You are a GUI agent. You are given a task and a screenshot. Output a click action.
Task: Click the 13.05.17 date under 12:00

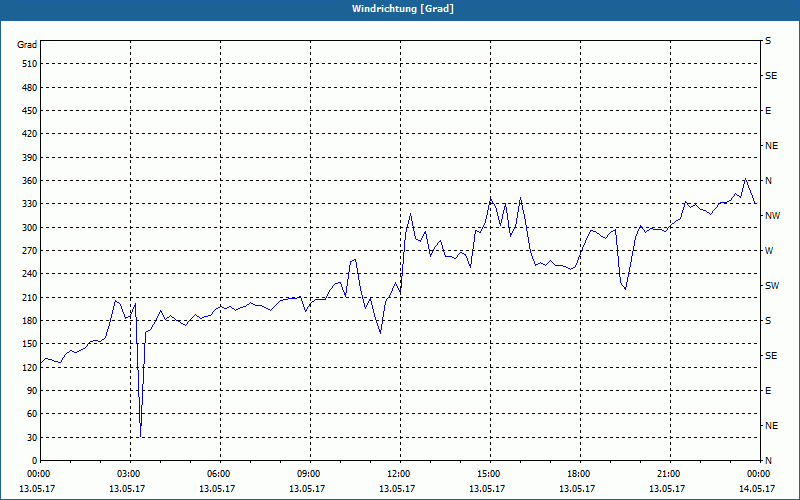tap(397, 489)
